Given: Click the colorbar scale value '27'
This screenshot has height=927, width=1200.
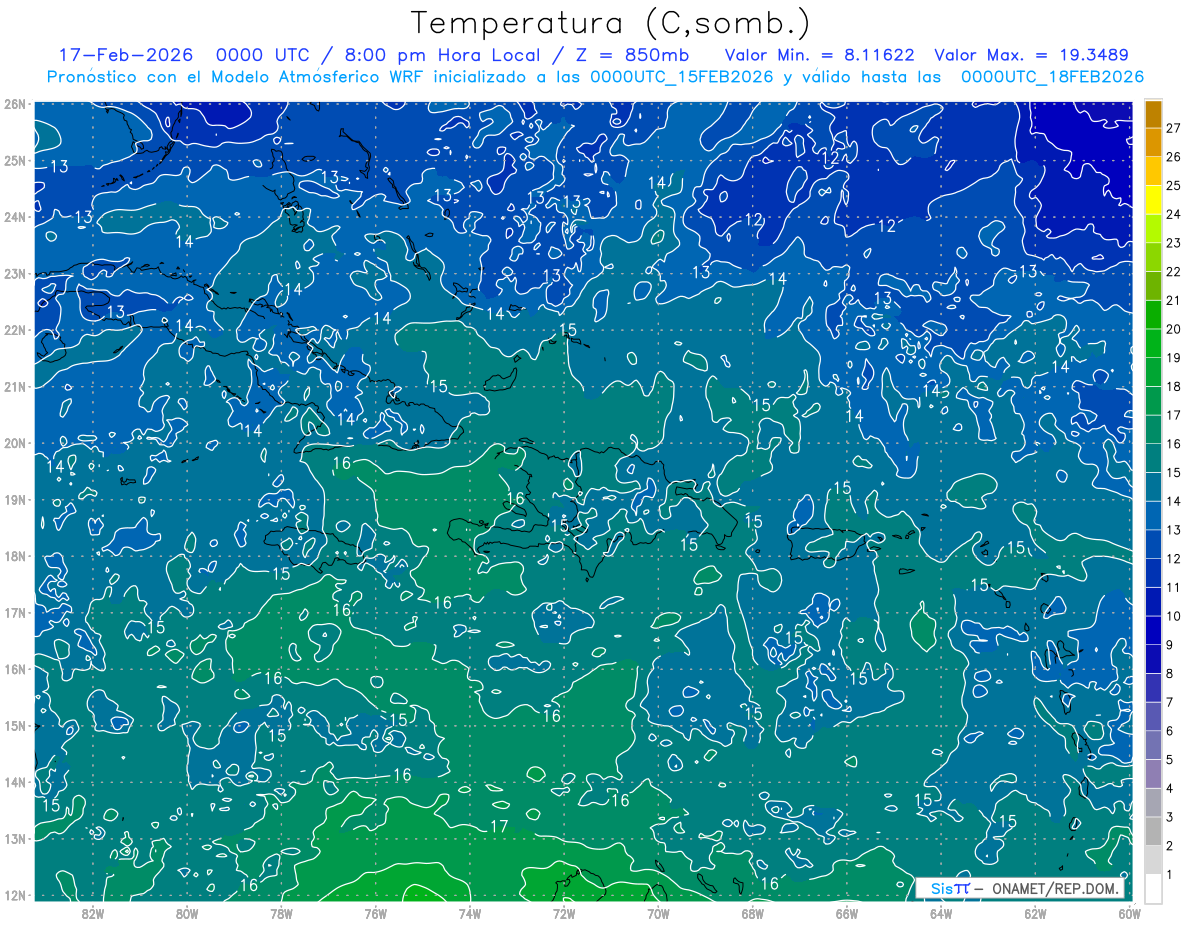Looking at the screenshot, I should (x=1174, y=127).
